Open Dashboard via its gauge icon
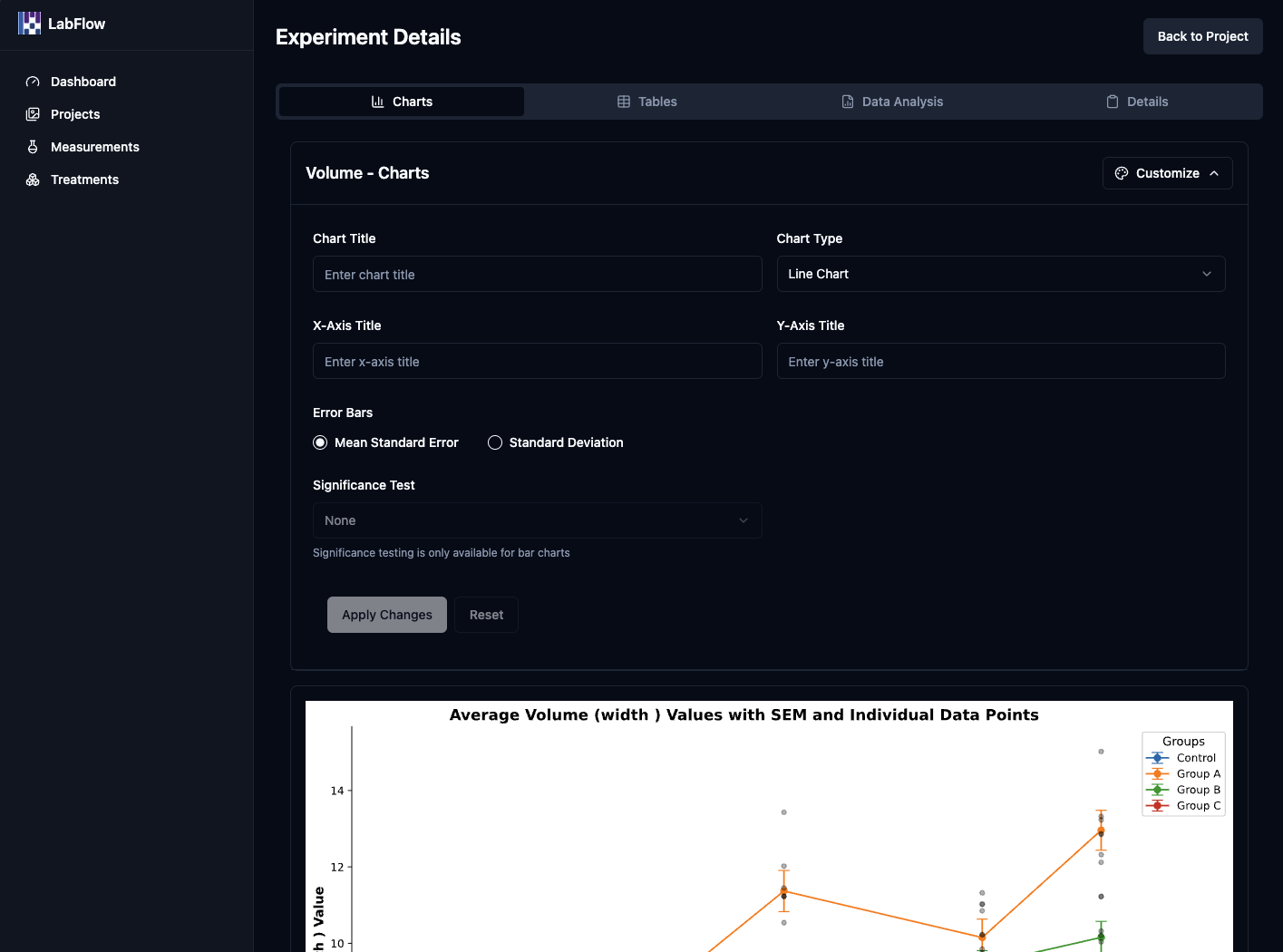The width and height of the screenshot is (1283, 952). (33, 82)
